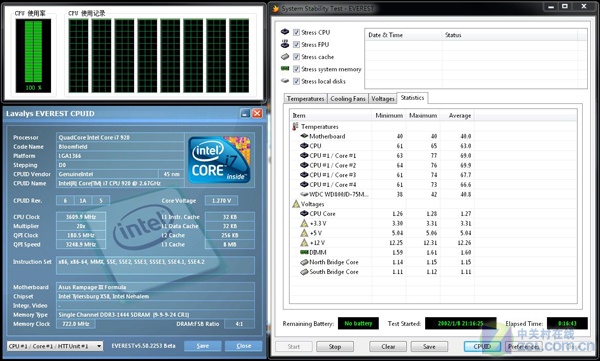Viewport: 600px width, 361px height.
Task: Click the Intel Core i7 logo badge
Action: tap(219, 160)
